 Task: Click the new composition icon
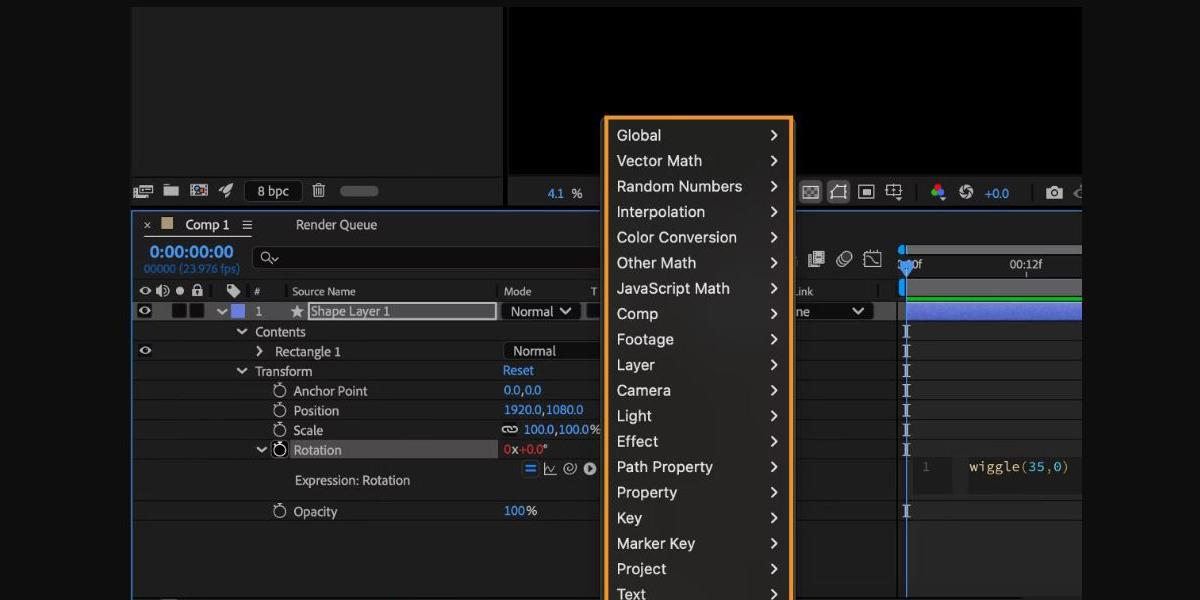199,191
